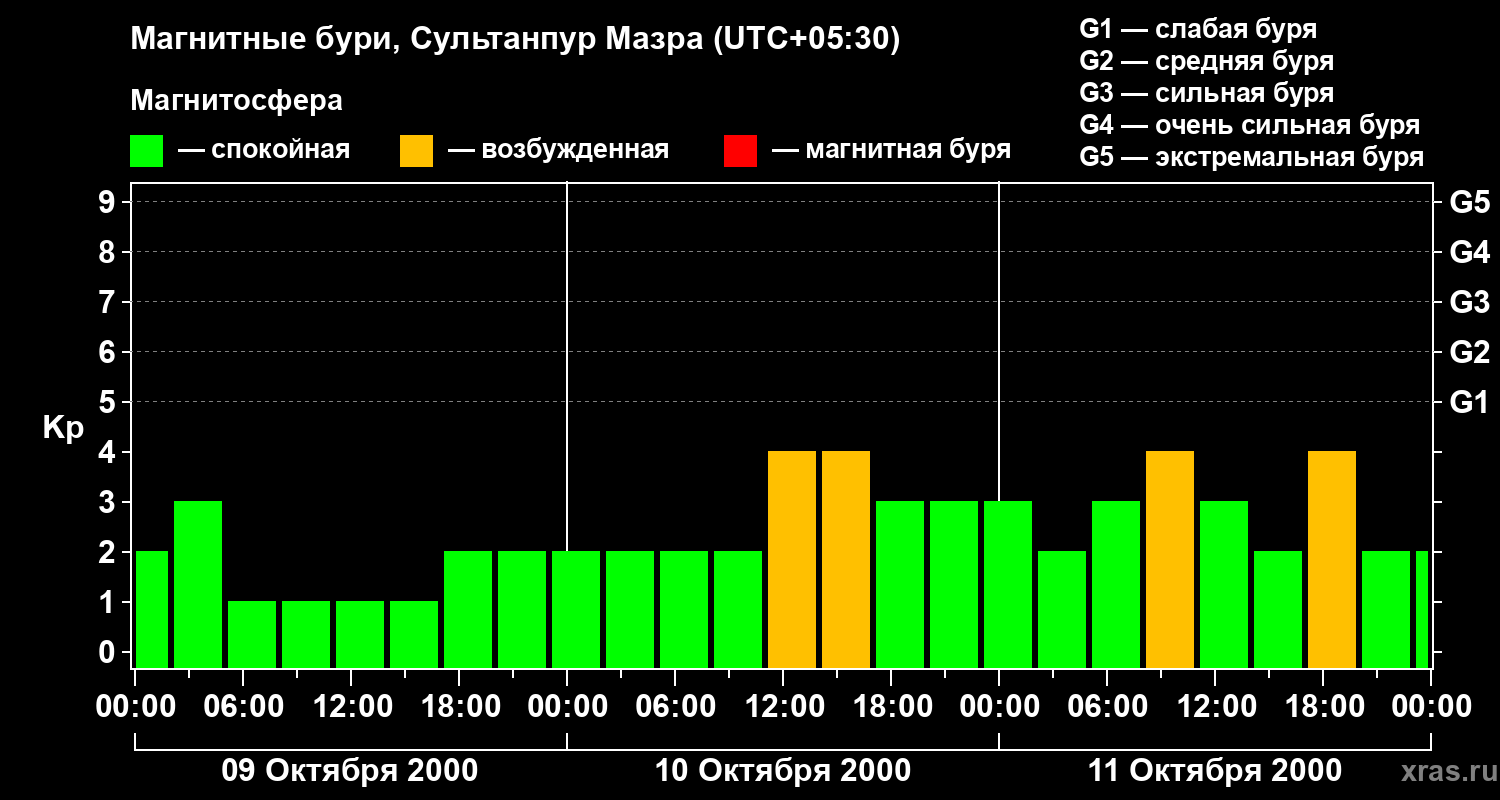Click the 'Магнитосфера' legend heading
This screenshot has width=1500, height=800.
click(236, 101)
